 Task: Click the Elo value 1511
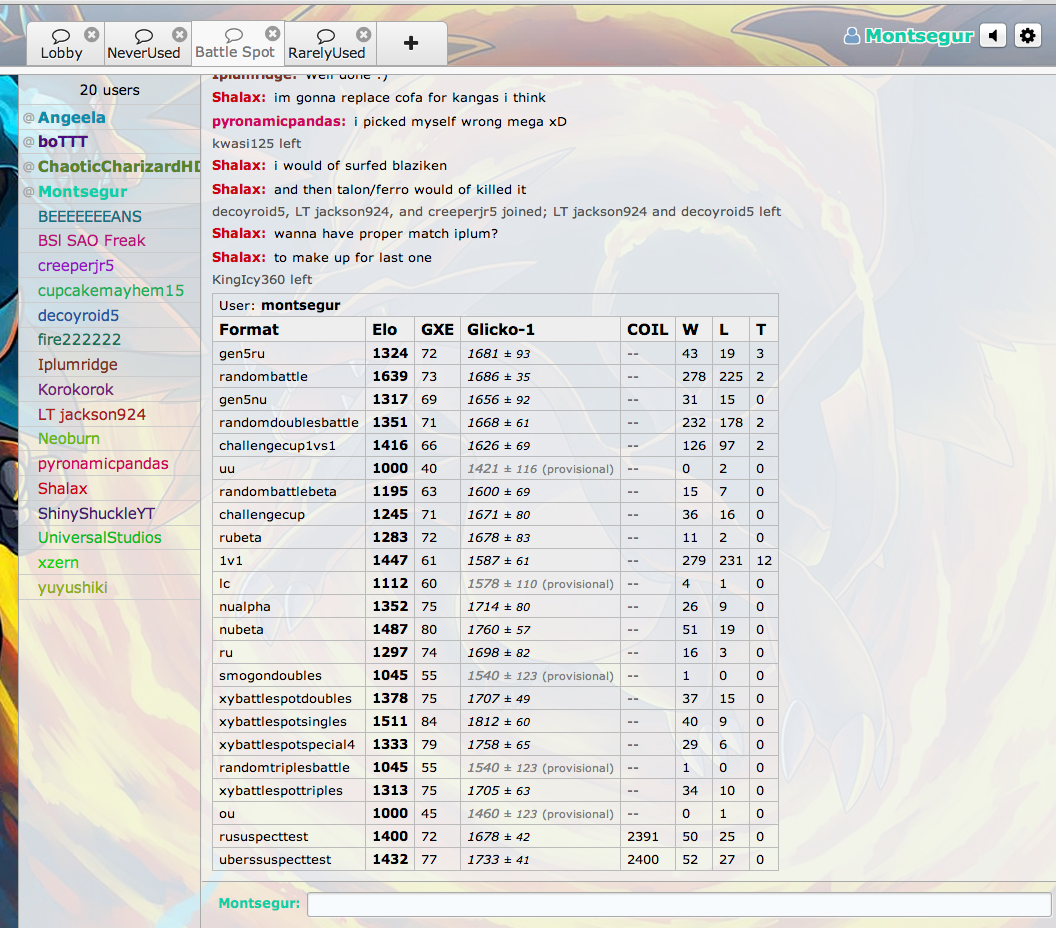(x=390, y=722)
